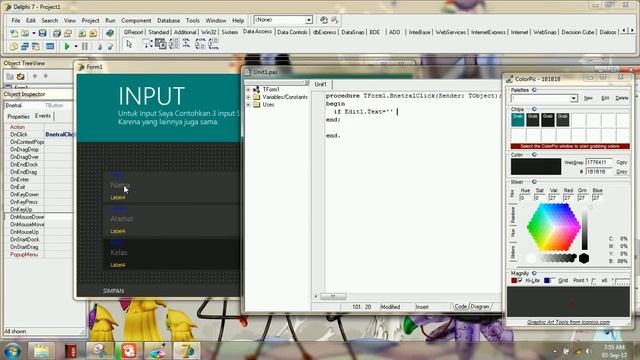
Task: Collapse the Palettes section in ColorPic
Action: 534,90
